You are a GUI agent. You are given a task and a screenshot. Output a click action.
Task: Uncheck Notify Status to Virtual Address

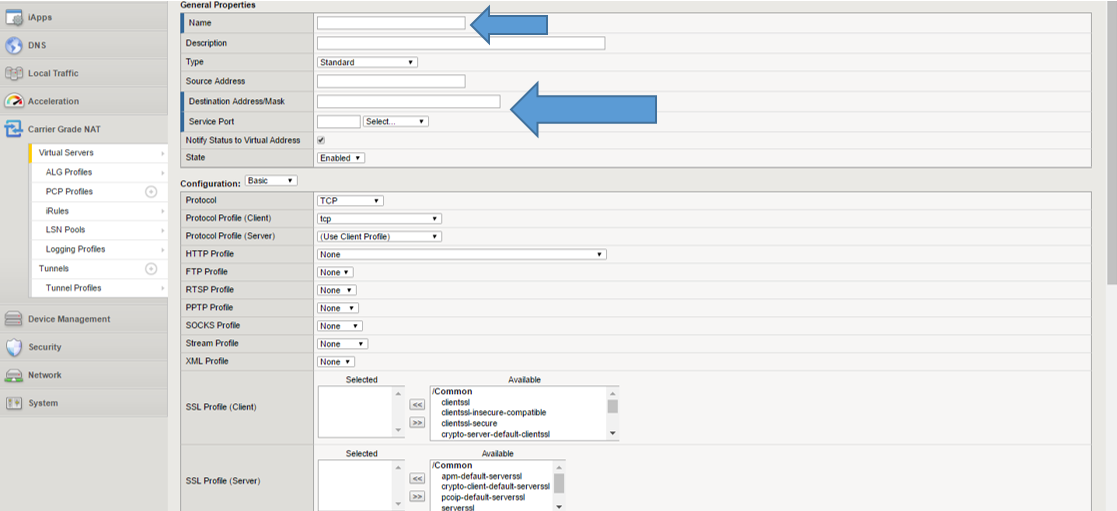click(x=321, y=140)
